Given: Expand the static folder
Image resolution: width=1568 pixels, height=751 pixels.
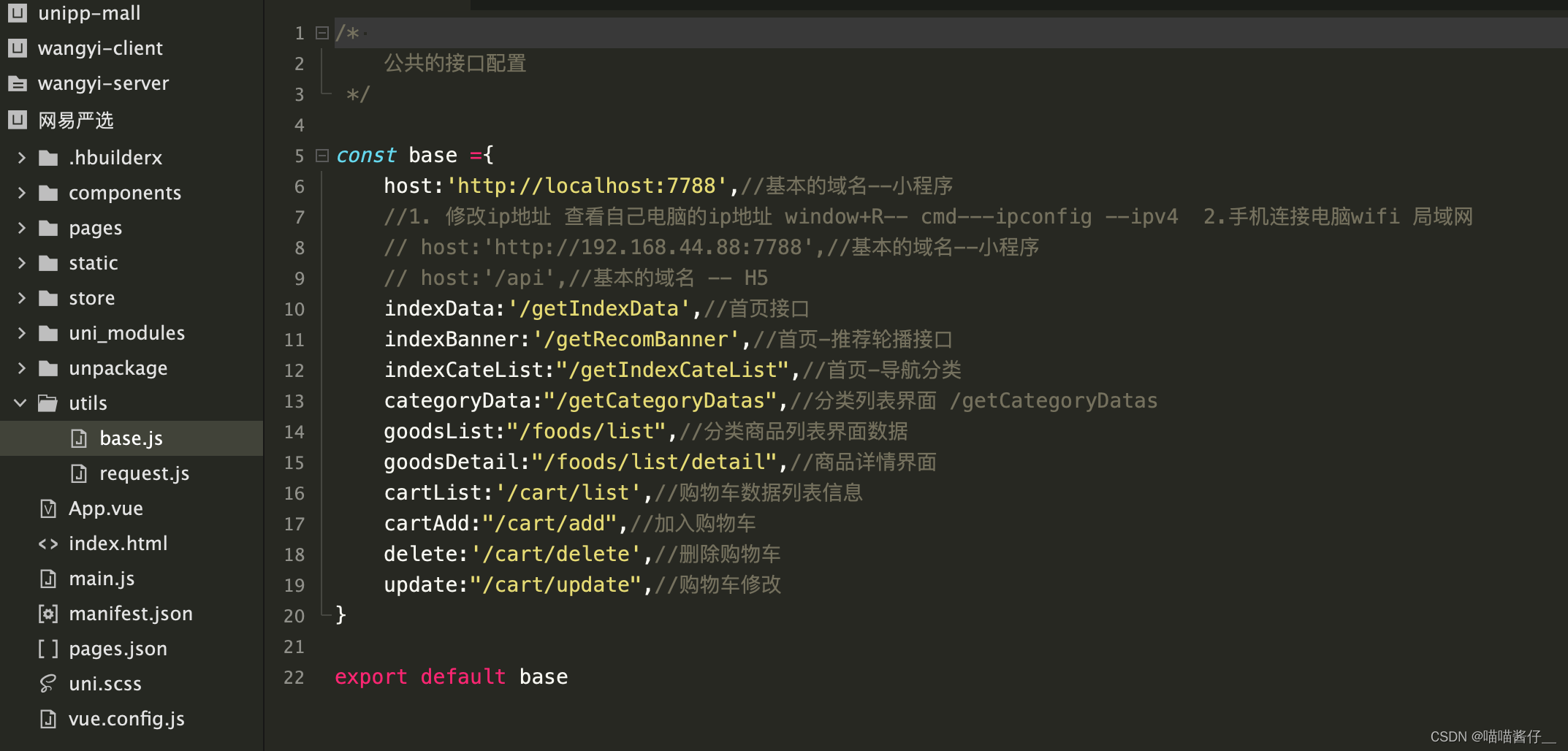Looking at the screenshot, I should click(21, 263).
